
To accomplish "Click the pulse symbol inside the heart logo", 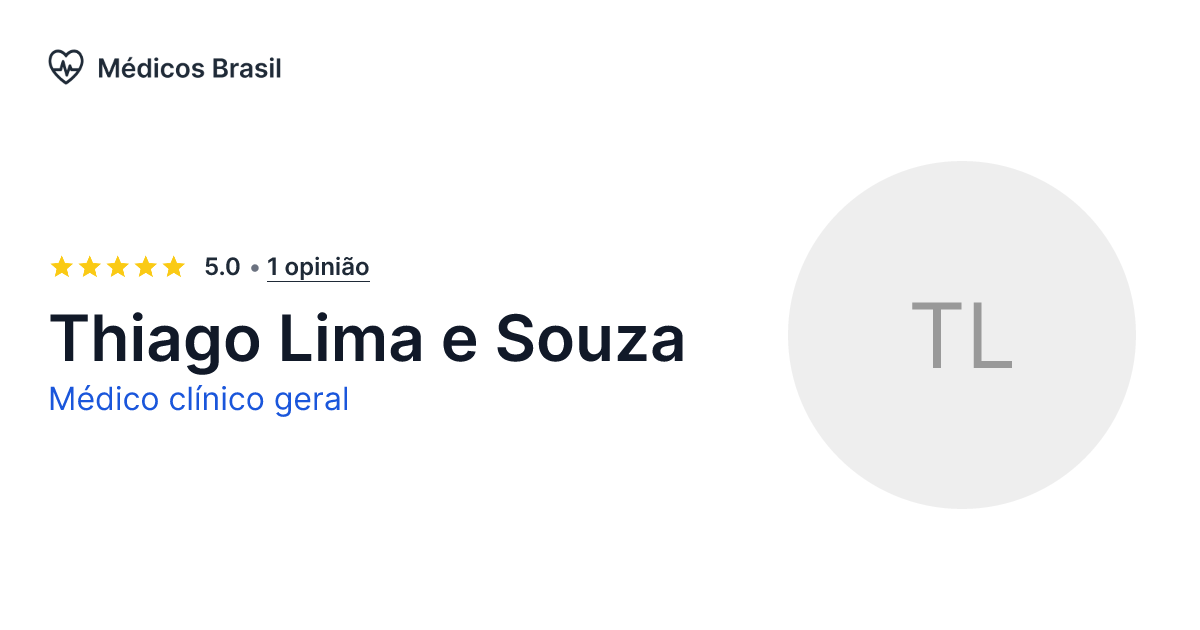I will (66, 66).
